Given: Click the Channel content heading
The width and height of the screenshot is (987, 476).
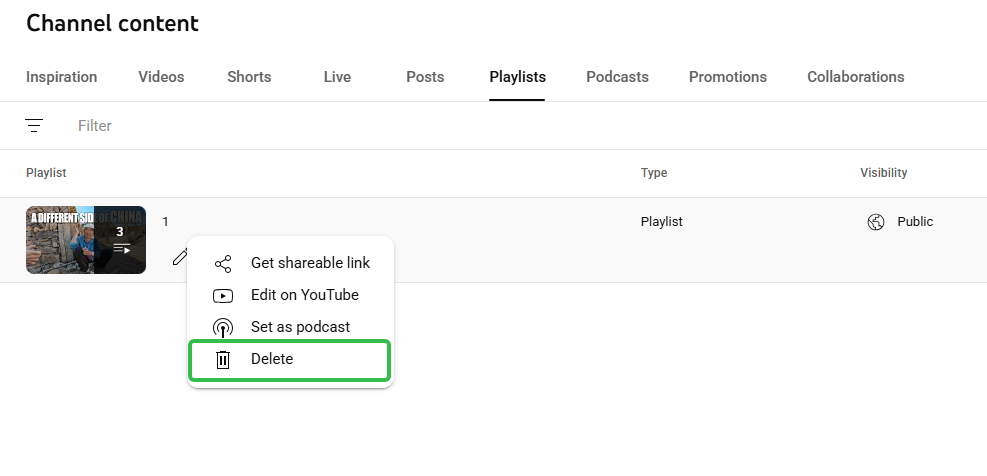Looking at the screenshot, I should tap(112, 23).
